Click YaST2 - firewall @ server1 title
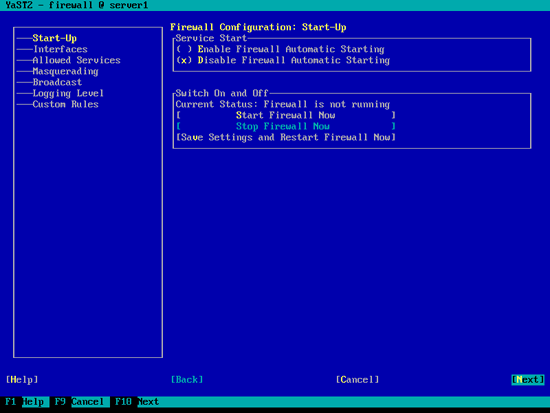This screenshot has width=550, height=413. pos(76,5)
